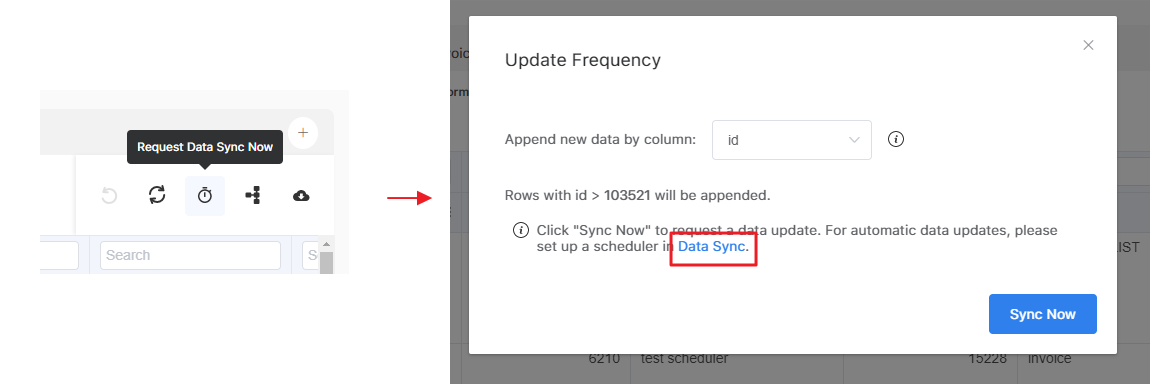The image size is (1150, 384).
Task: Click the cloud download icon
Action: pos(301,196)
